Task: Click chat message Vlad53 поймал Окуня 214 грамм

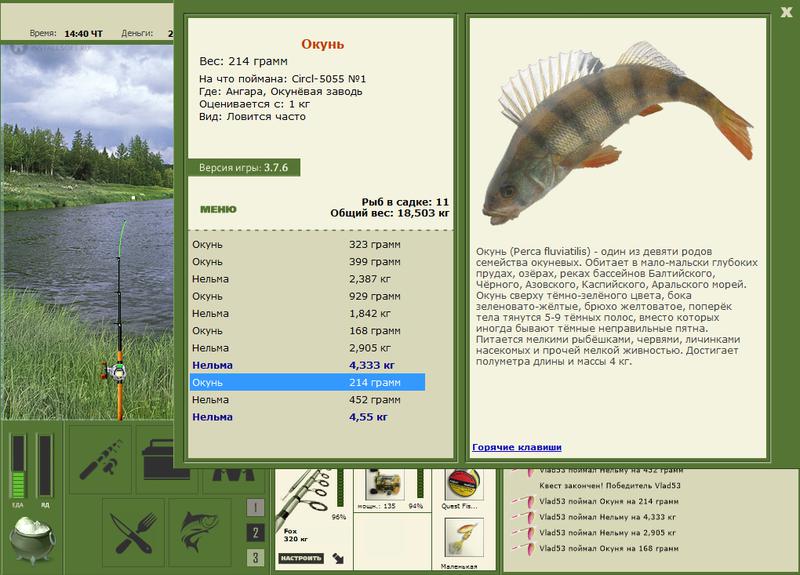Action: tap(609, 502)
